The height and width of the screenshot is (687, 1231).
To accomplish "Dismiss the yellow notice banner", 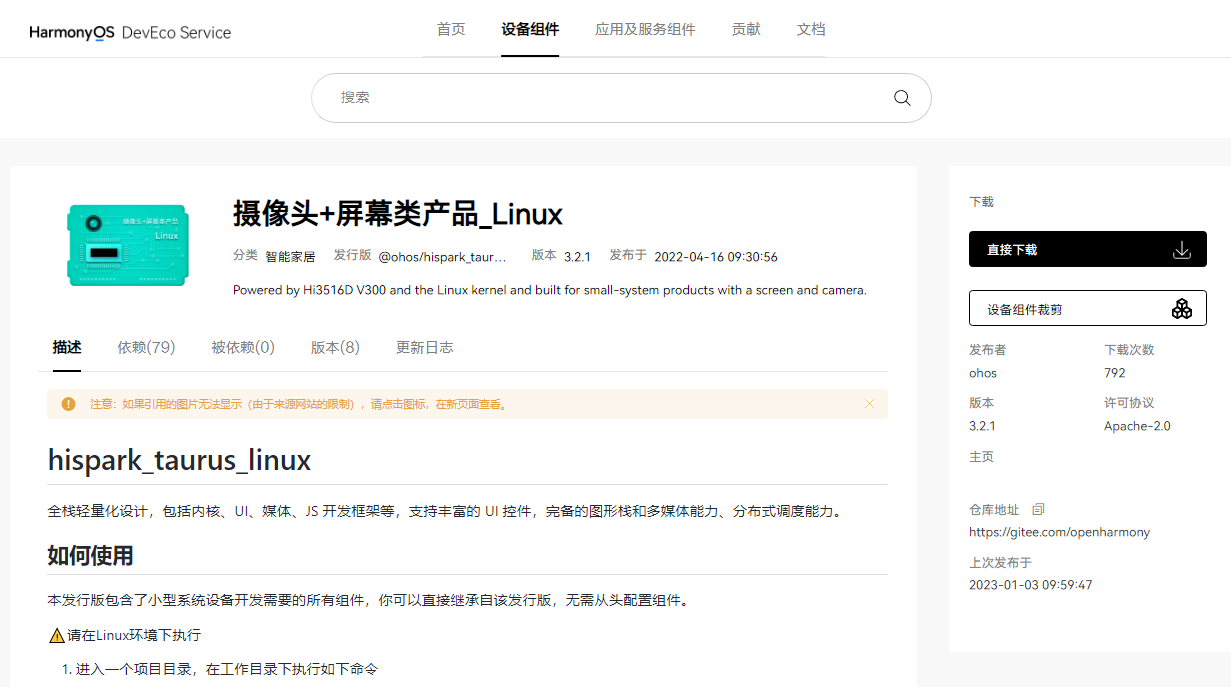I will pyautogui.click(x=869, y=403).
